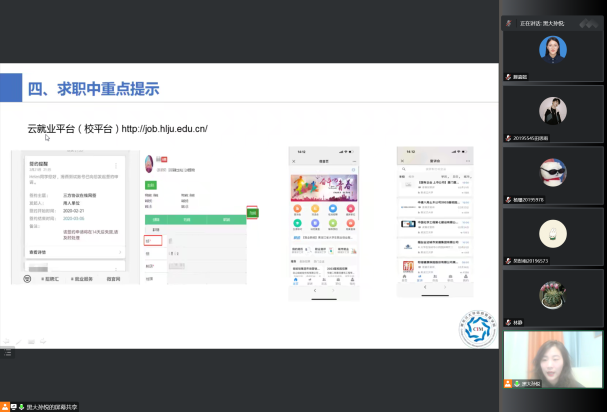Click the cactus avatar thumbnail of 林静
Viewport: 607px width, 412px height.
(x=553, y=294)
